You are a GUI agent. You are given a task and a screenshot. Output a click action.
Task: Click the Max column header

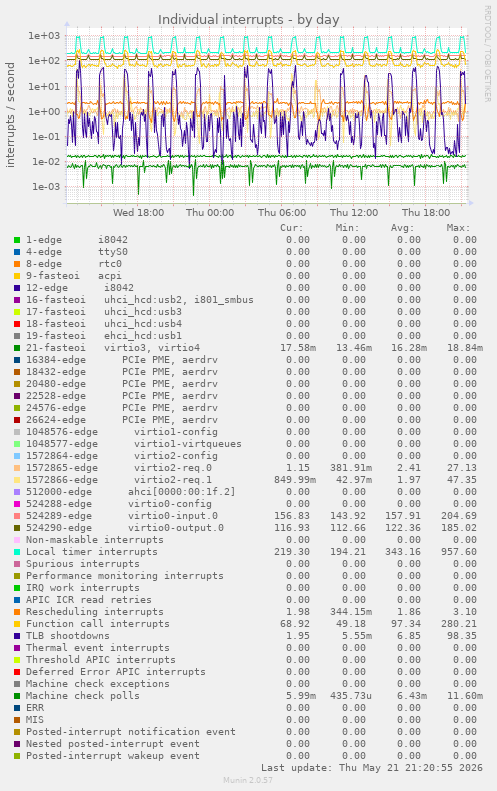(x=458, y=228)
